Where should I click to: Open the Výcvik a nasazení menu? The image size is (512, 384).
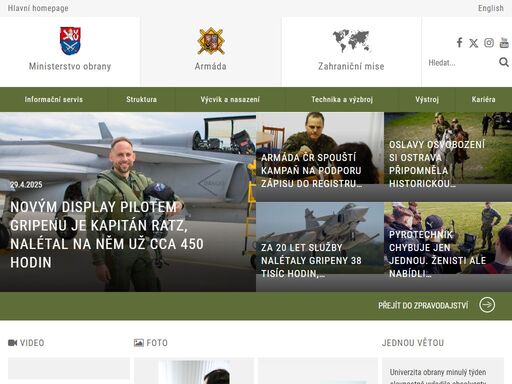click(x=230, y=99)
